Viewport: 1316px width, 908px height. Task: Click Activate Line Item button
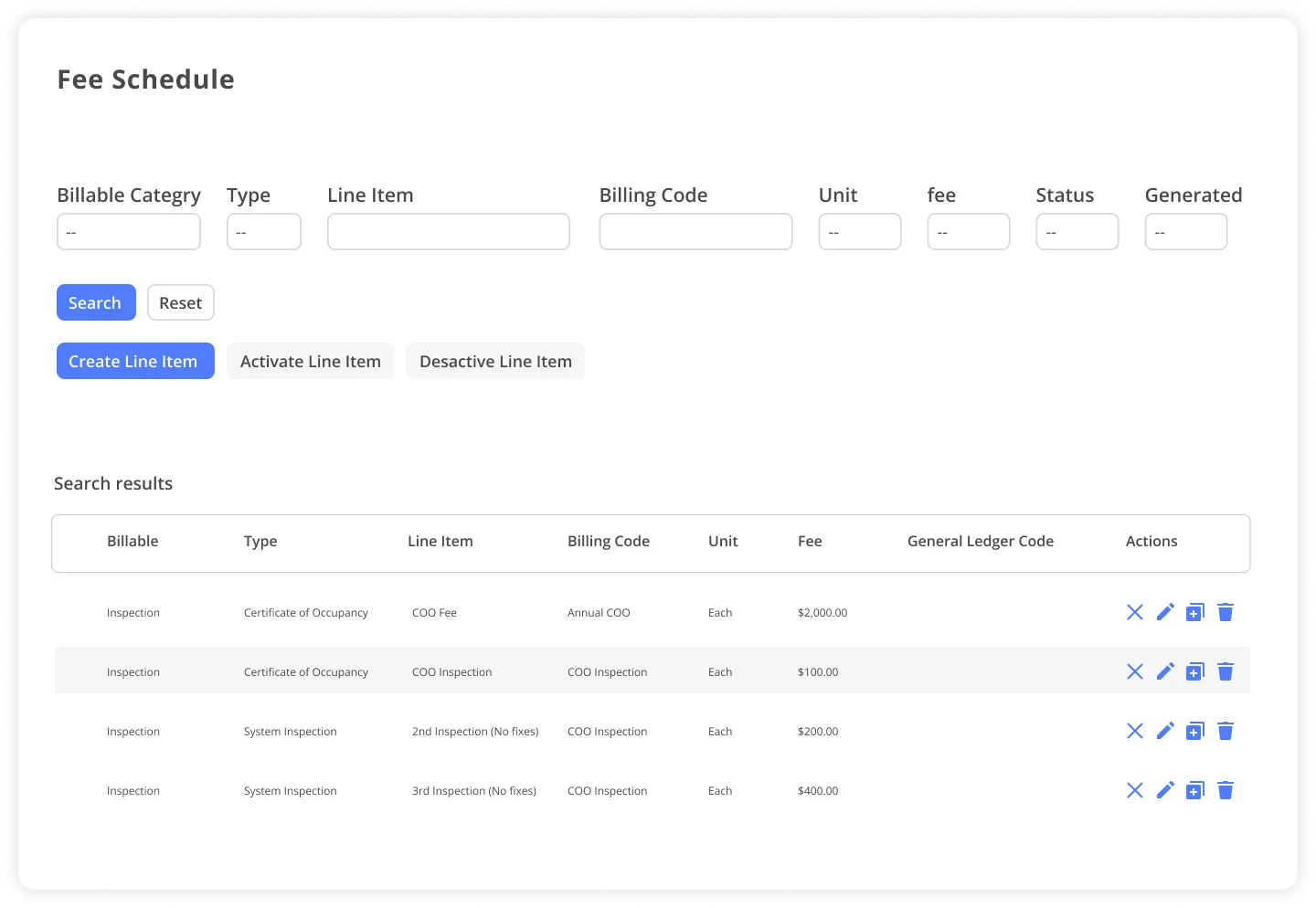click(311, 361)
